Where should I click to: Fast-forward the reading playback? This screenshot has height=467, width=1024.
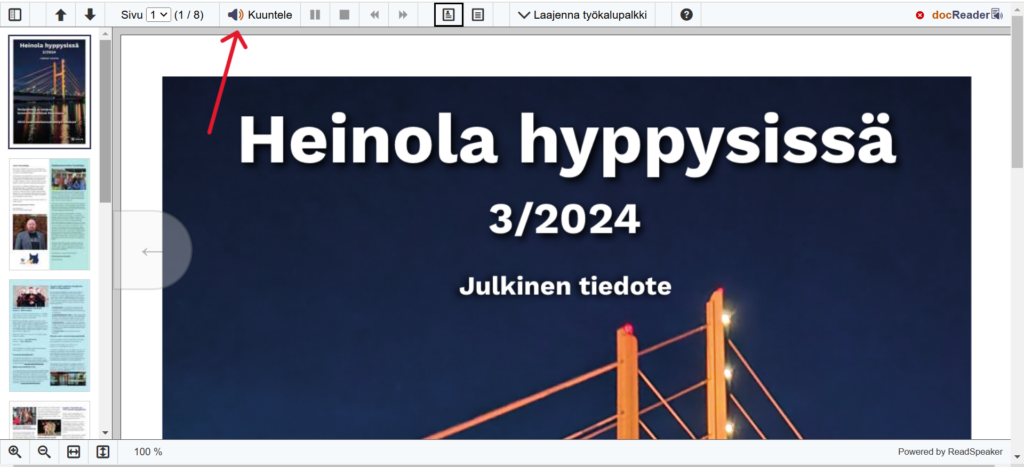403,14
